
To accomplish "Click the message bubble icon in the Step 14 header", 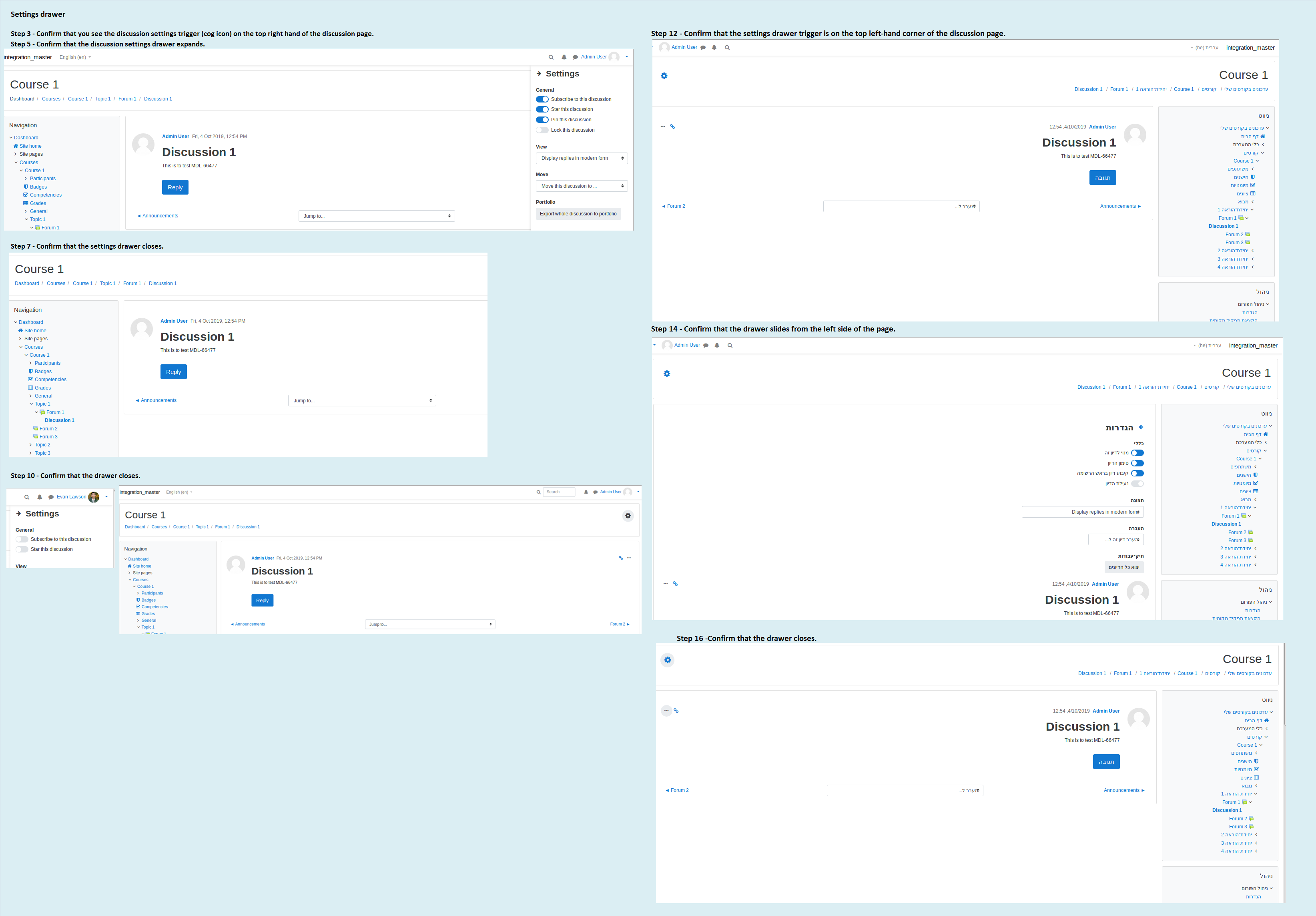I will [x=706, y=346].
